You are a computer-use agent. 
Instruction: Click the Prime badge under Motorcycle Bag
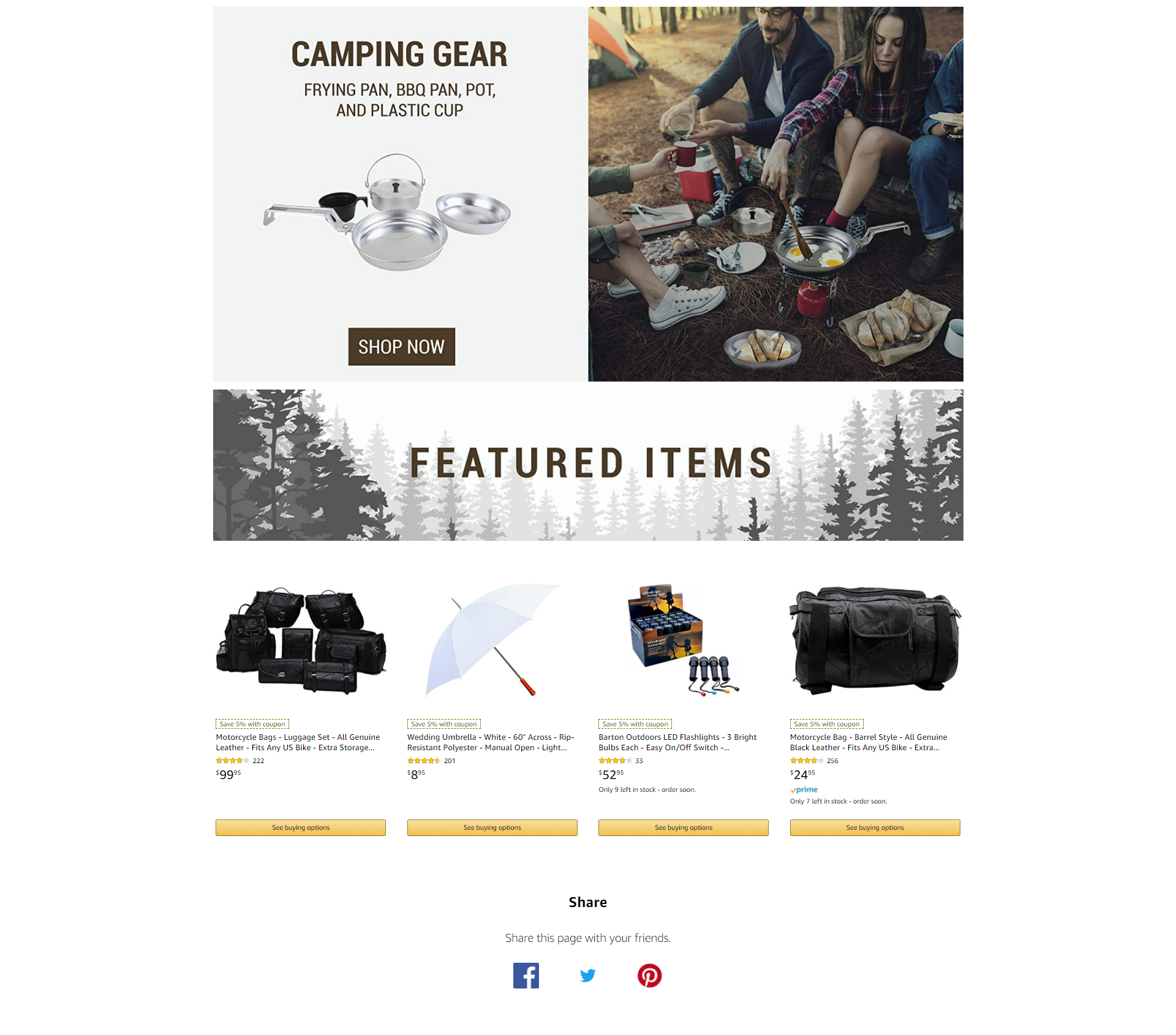click(x=804, y=789)
